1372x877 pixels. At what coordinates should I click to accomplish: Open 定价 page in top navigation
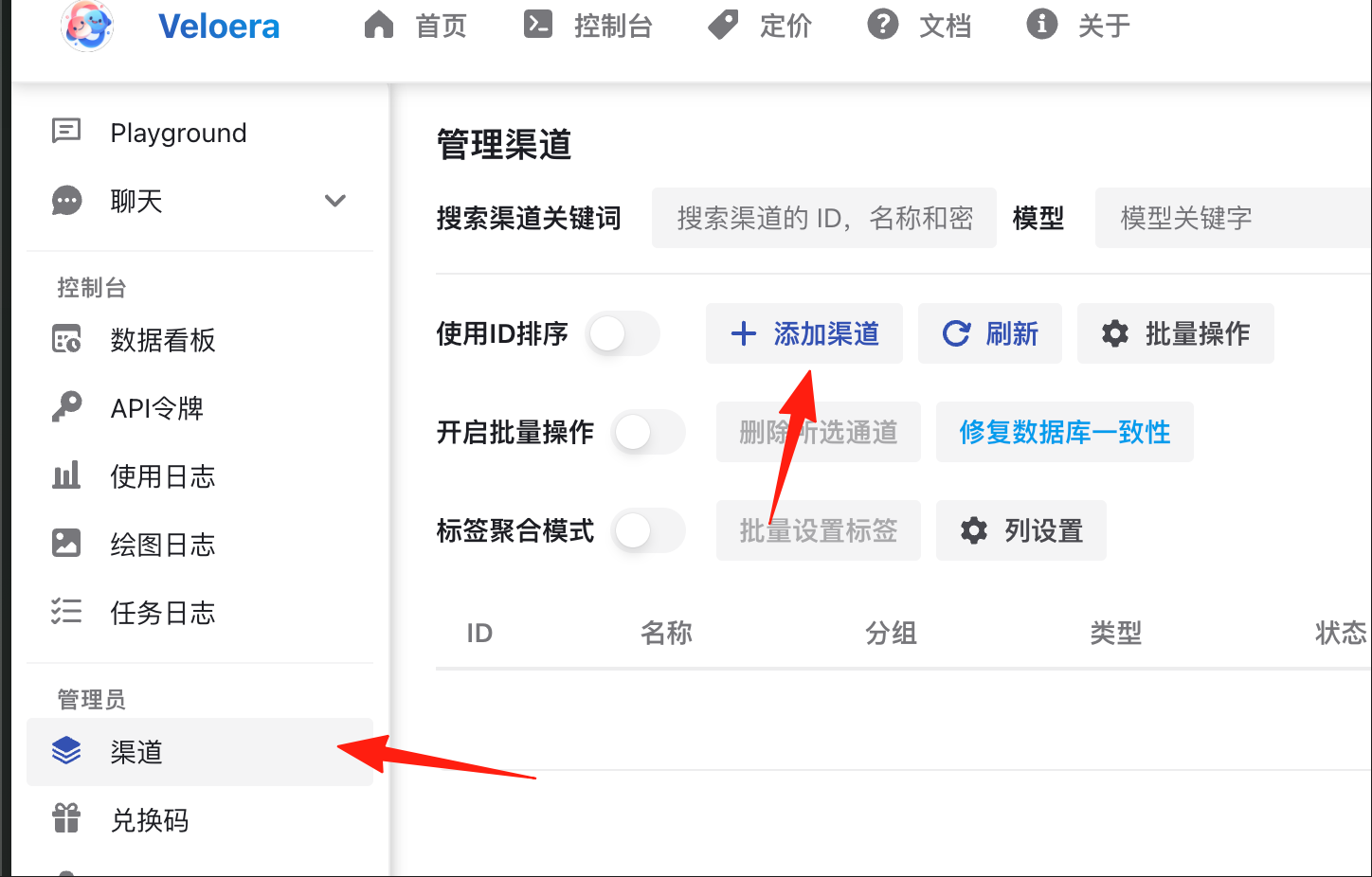pos(786,26)
